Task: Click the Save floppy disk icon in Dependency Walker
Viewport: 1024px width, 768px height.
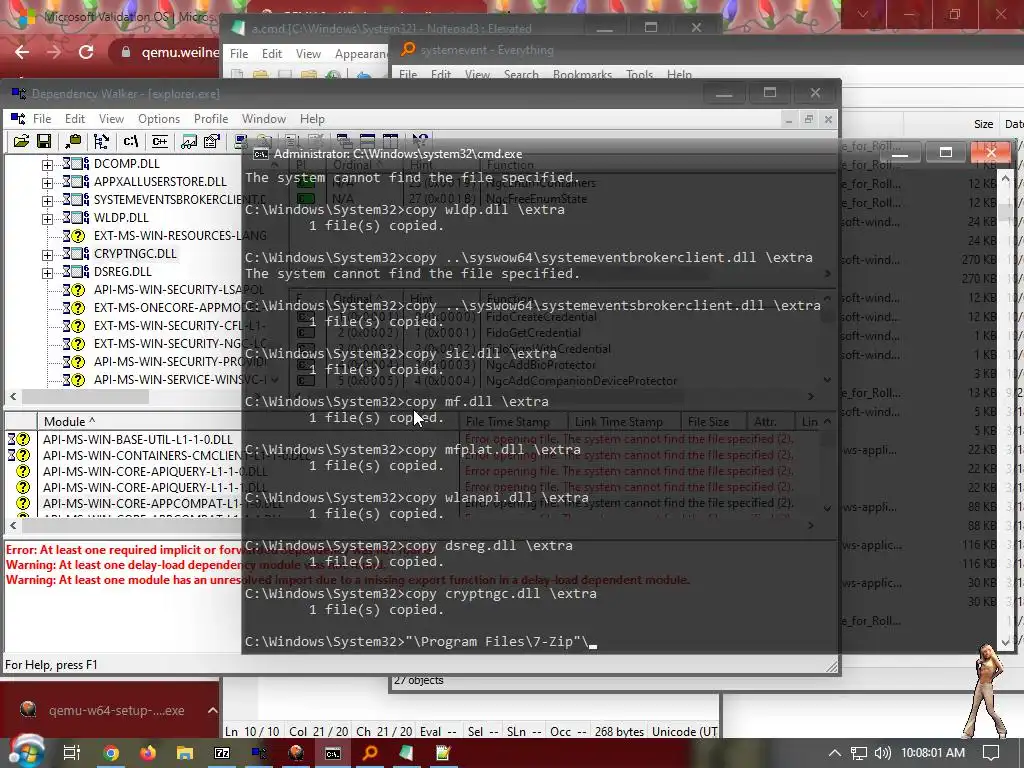Action: [44, 141]
